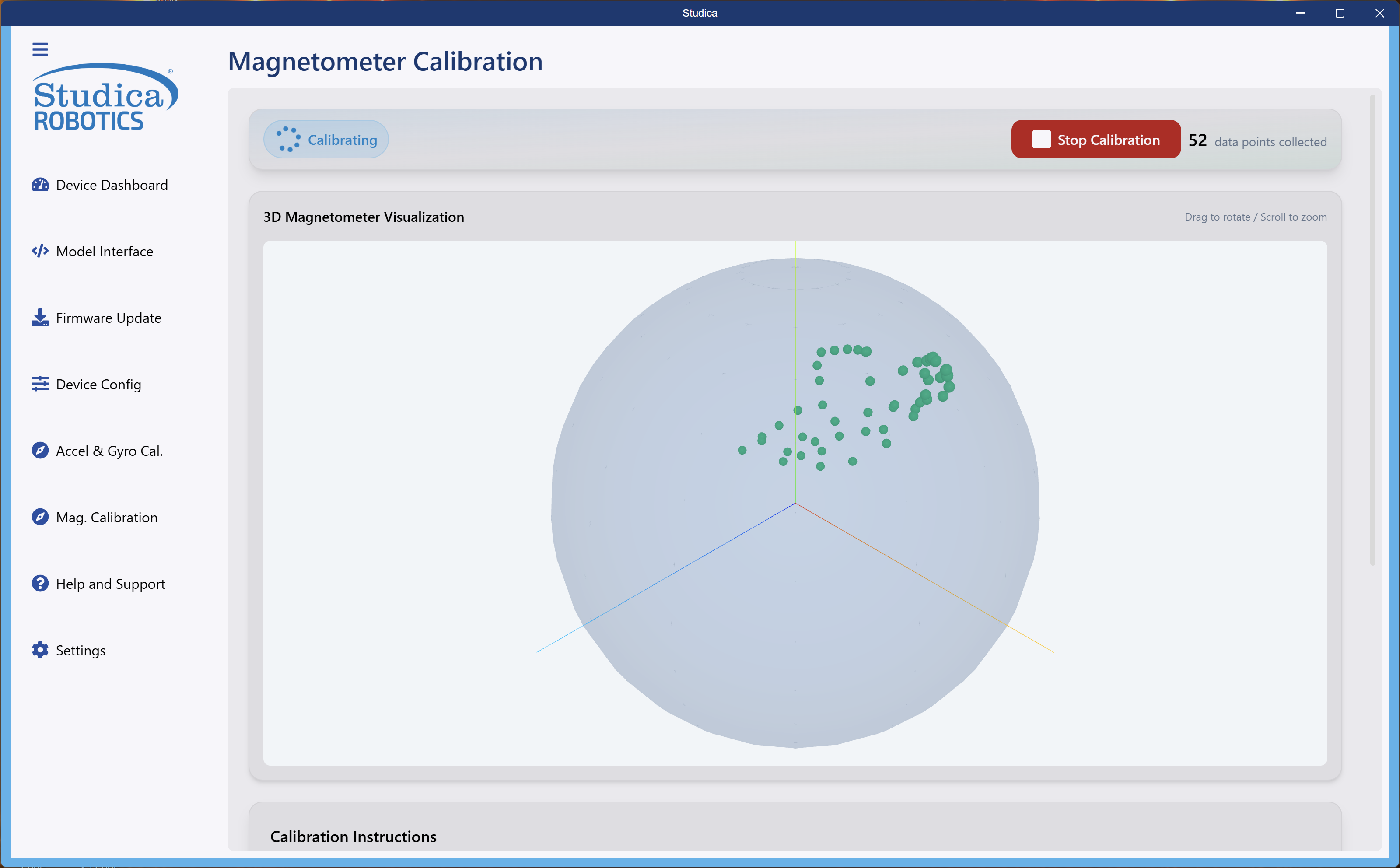Screen dimensions: 1400x868
Task: Click the Model Interface code icon
Action: [40, 251]
